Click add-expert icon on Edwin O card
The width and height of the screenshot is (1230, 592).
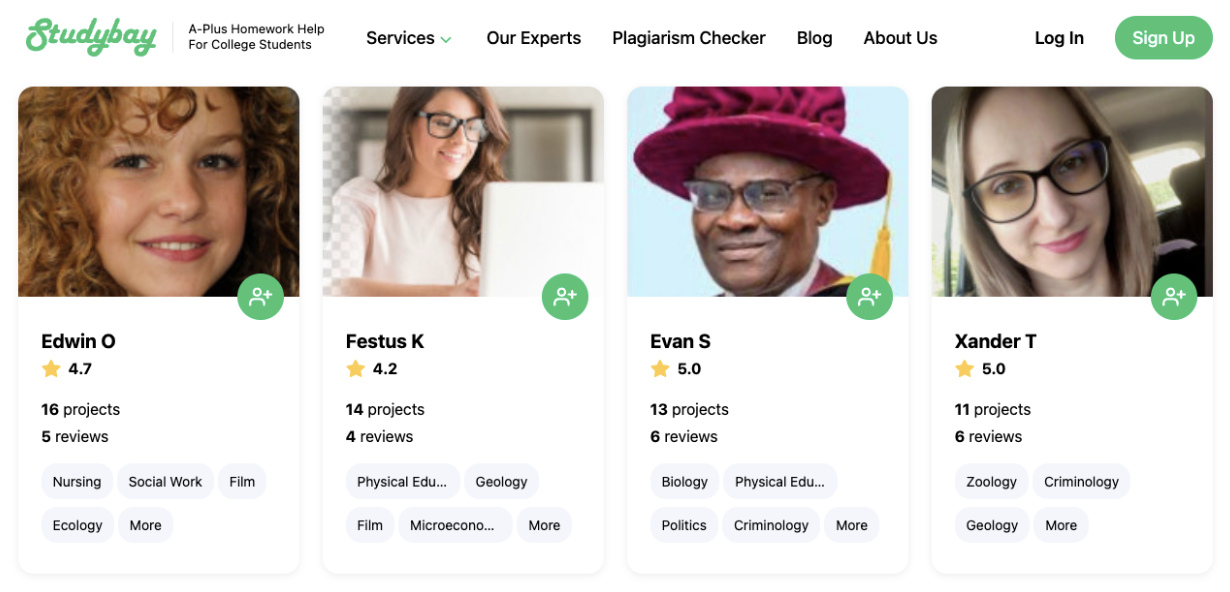(260, 296)
